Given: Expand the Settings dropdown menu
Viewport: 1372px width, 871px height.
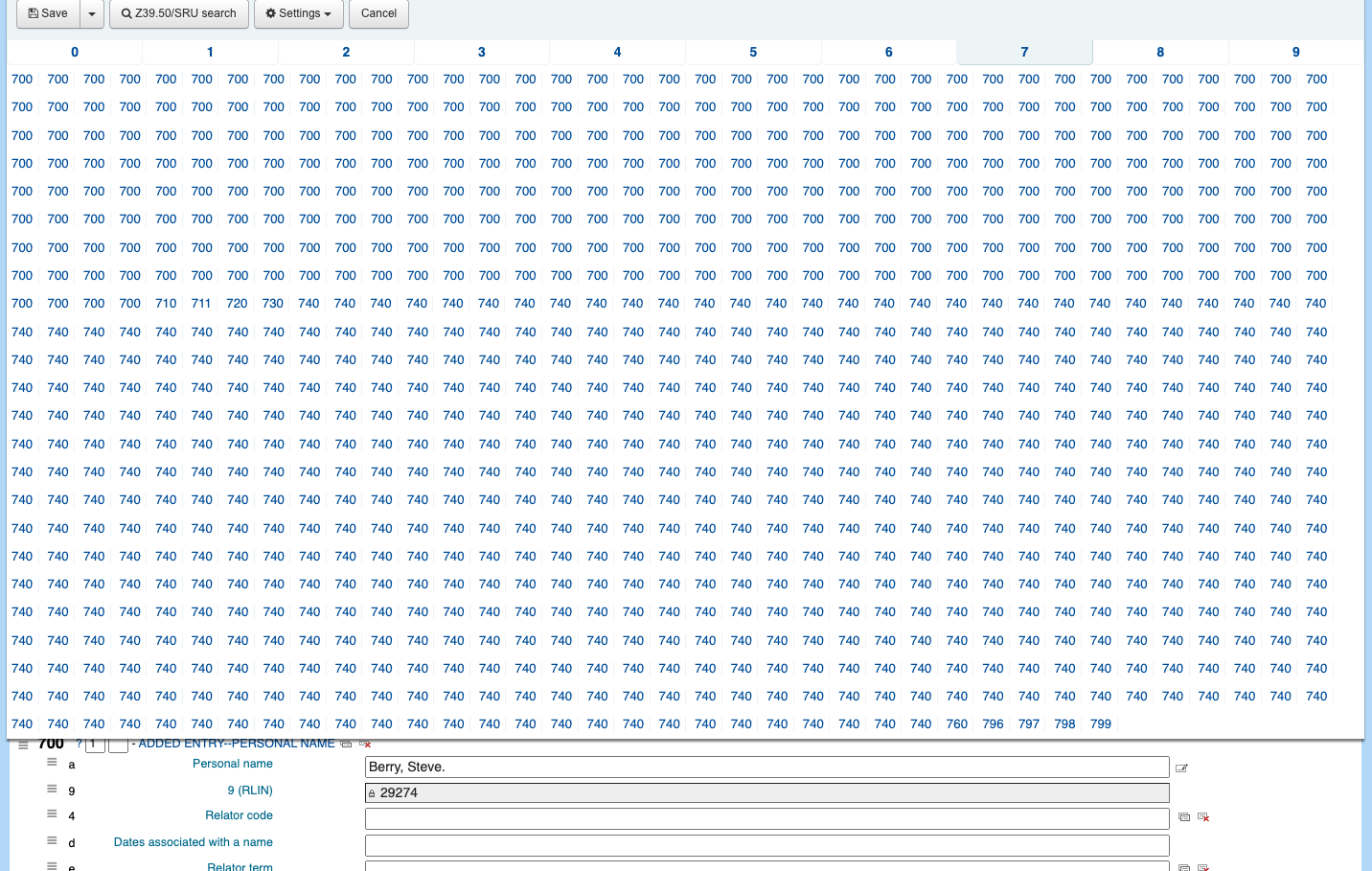Looking at the screenshot, I should [x=298, y=13].
